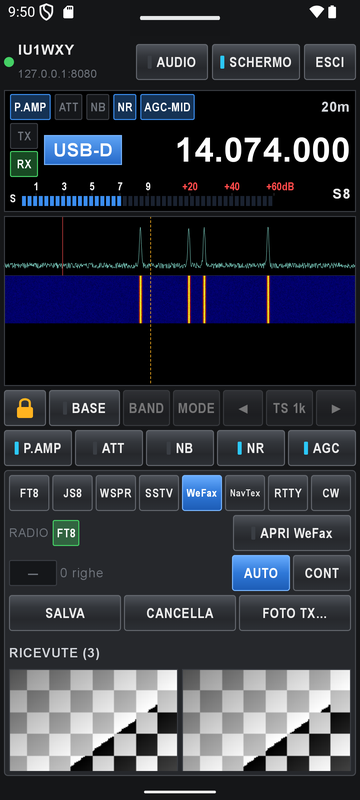Open the first received WeFax thumbnail
This screenshot has height=800, width=360.
(93, 720)
